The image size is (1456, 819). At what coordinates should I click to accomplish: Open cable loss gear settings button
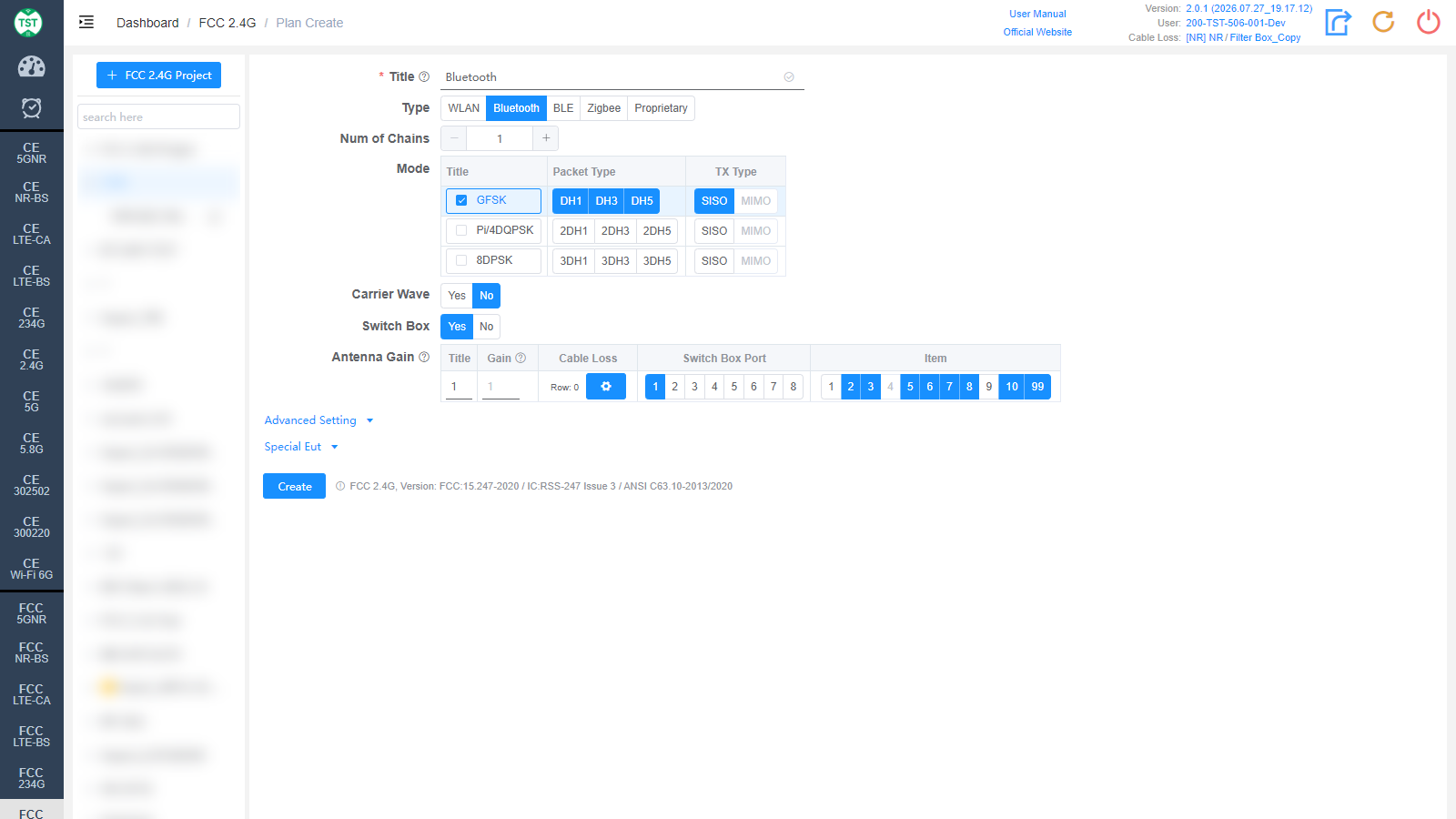tap(606, 387)
